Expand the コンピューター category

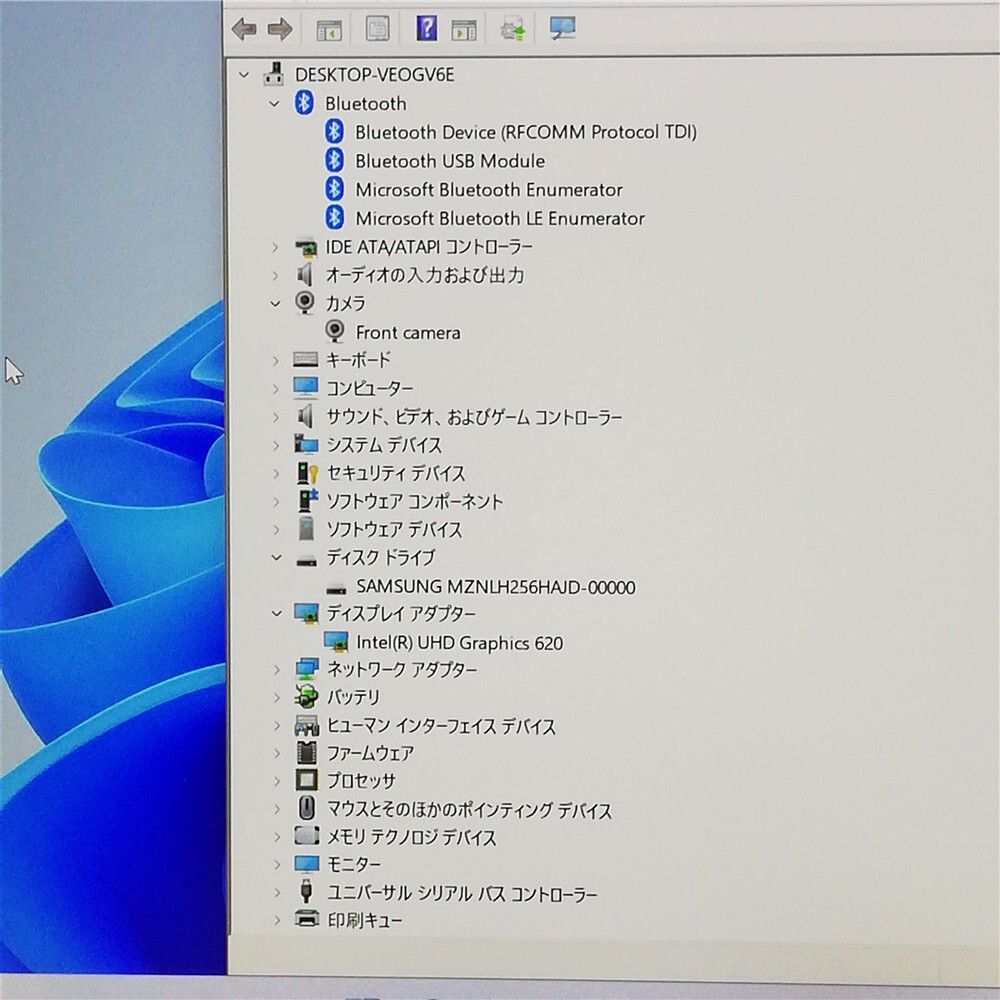click(276, 388)
